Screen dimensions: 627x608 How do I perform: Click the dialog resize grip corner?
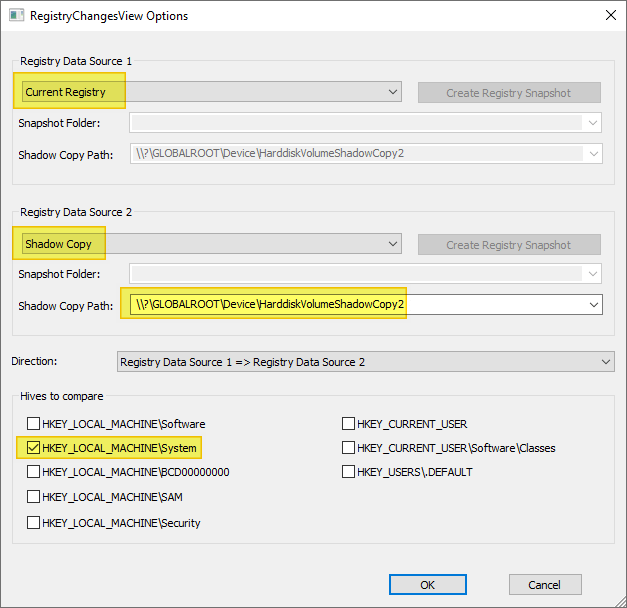pyautogui.click(x=620, y=601)
